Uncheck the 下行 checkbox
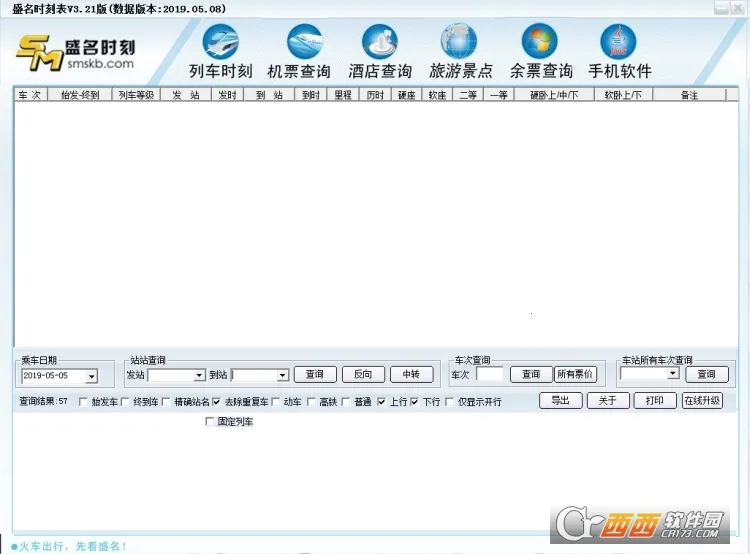 tap(414, 402)
